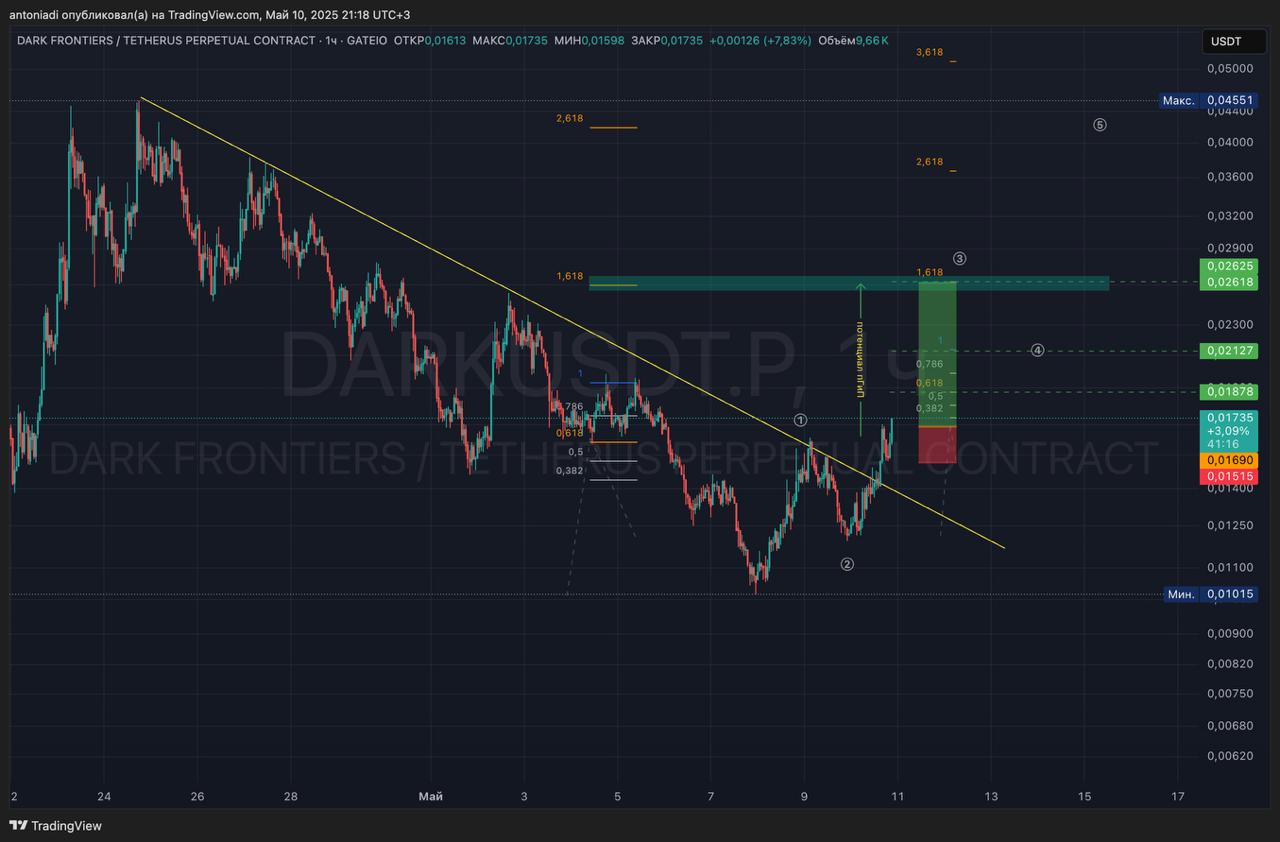Click date 11 on the time axis
Image resolution: width=1280 pixels, height=842 pixels.
(x=897, y=796)
